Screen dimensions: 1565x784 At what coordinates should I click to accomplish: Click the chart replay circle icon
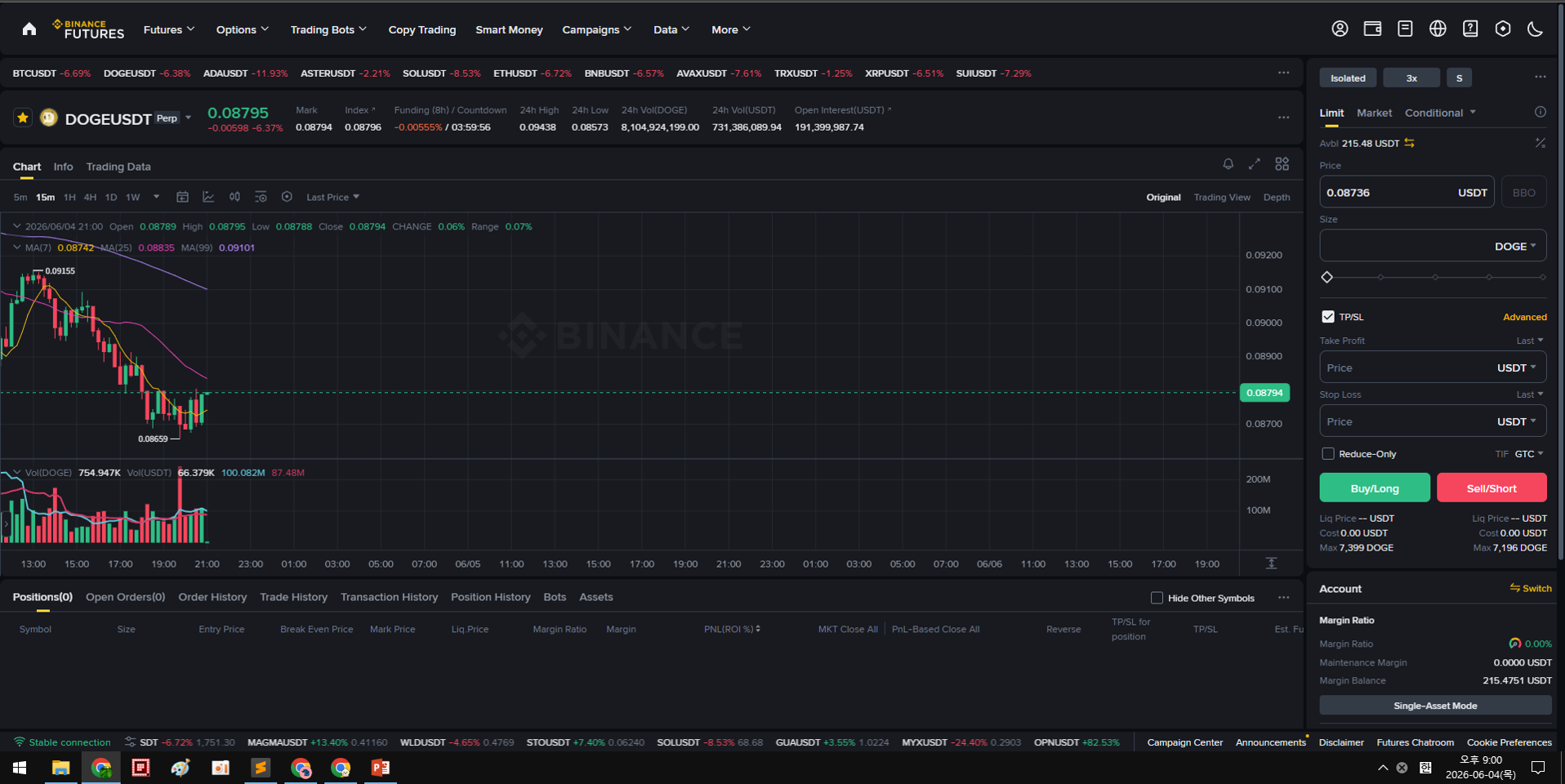(287, 197)
